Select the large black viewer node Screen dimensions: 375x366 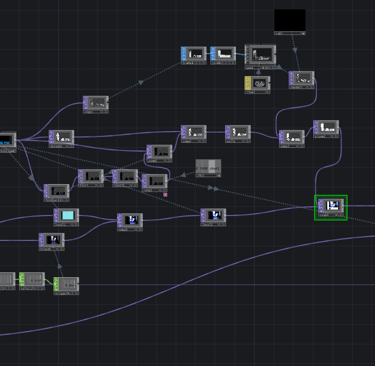click(x=290, y=22)
